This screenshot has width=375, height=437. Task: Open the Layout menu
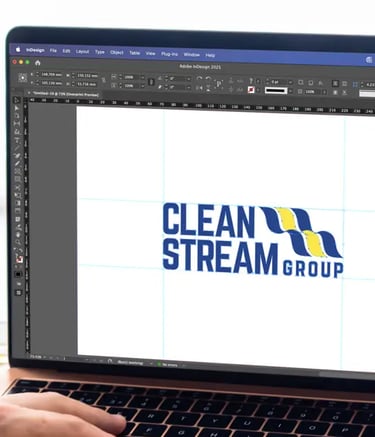82,52
